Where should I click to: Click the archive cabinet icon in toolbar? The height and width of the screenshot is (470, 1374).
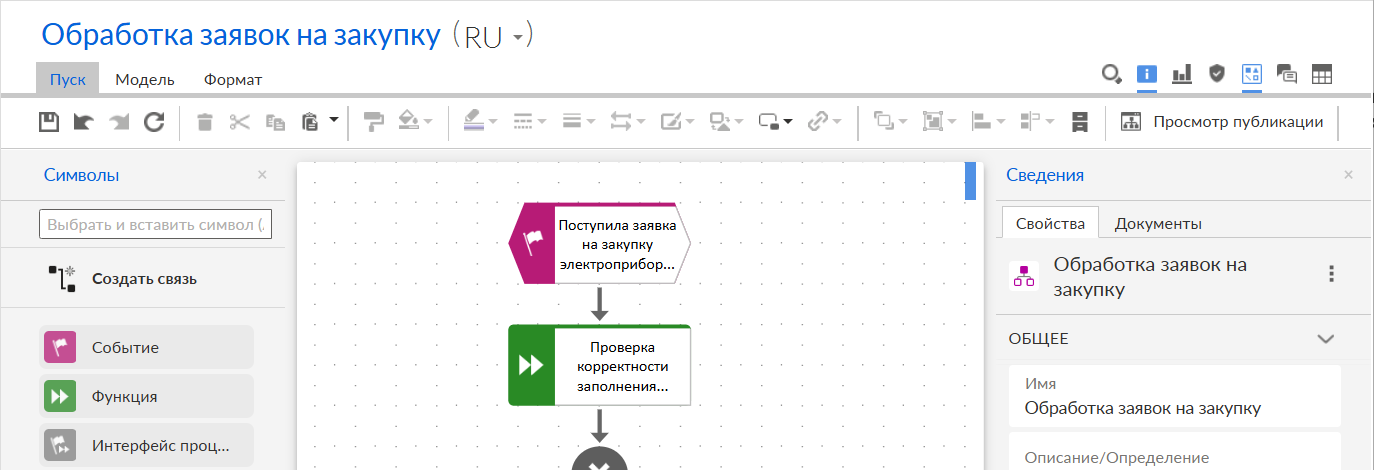[x=1079, y=122]
